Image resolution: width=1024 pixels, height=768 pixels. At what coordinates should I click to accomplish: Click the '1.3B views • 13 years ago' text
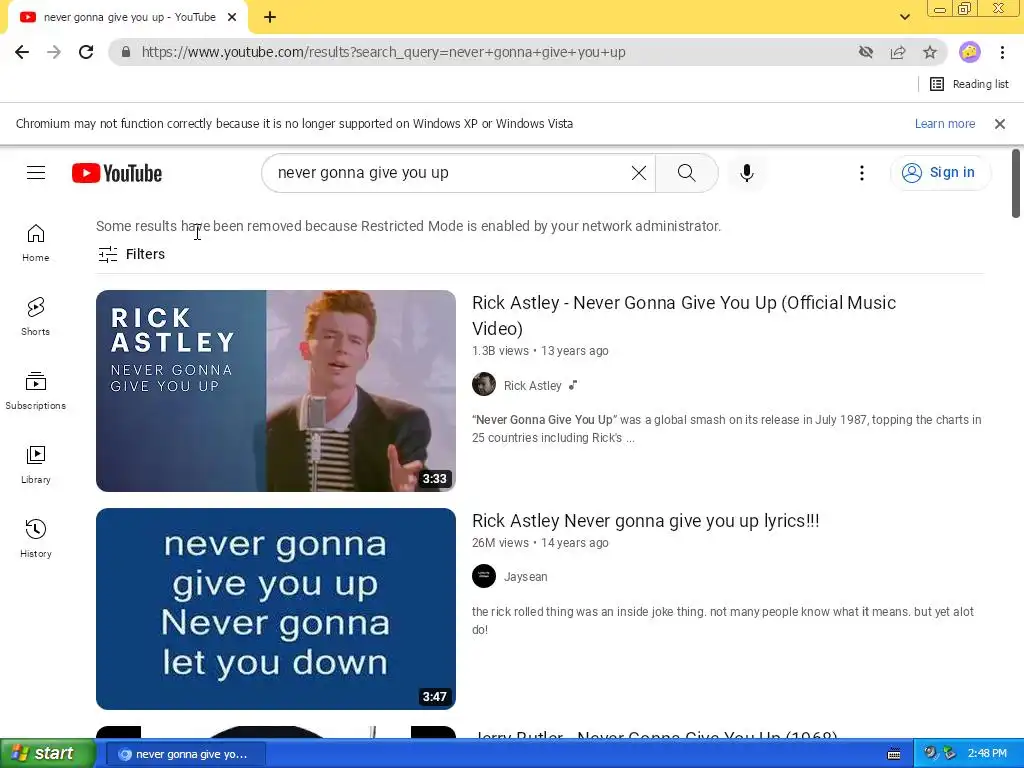540,351
